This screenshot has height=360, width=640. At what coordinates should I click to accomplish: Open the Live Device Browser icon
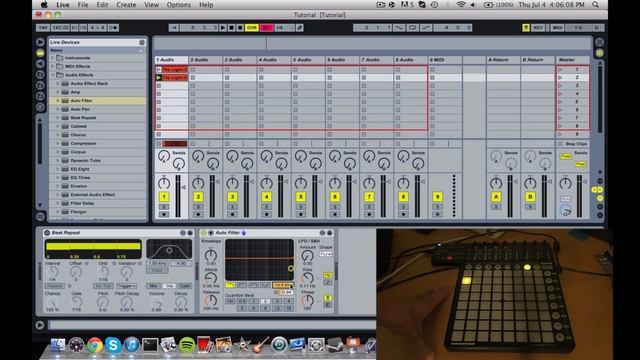(x=40, y=53)
